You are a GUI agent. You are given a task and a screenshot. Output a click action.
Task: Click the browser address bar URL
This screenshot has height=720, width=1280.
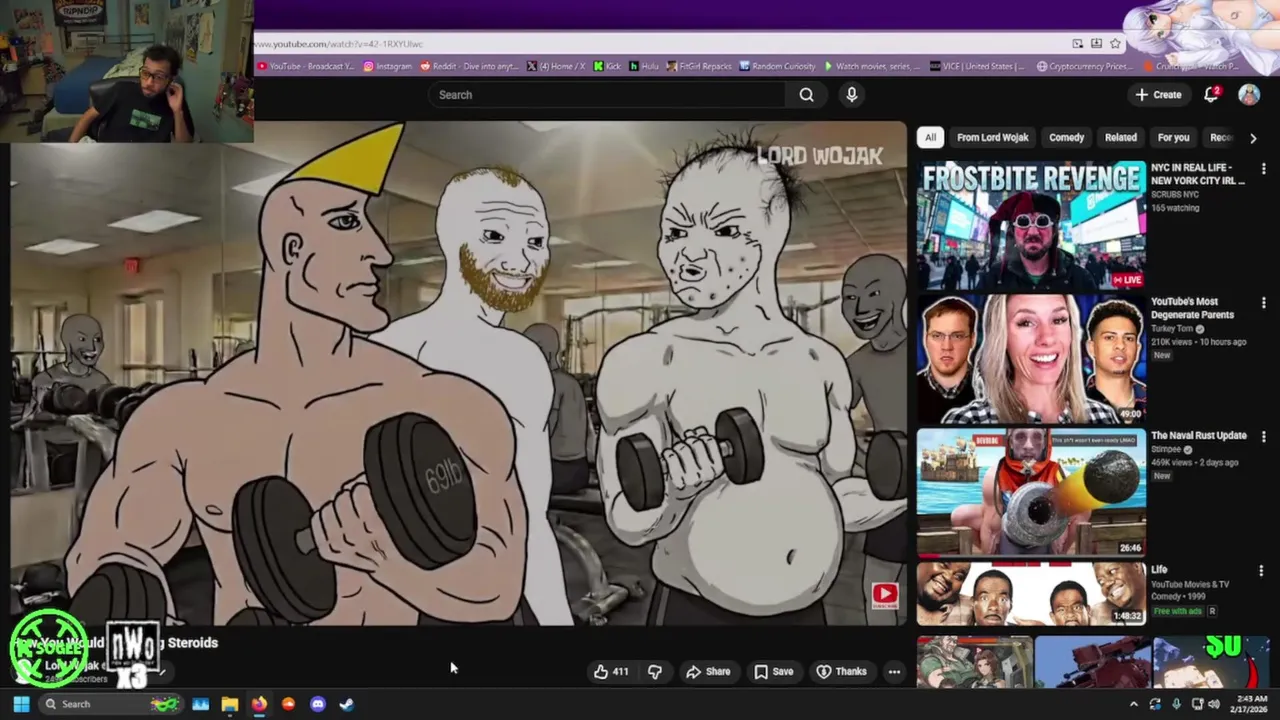coord(338,44)
